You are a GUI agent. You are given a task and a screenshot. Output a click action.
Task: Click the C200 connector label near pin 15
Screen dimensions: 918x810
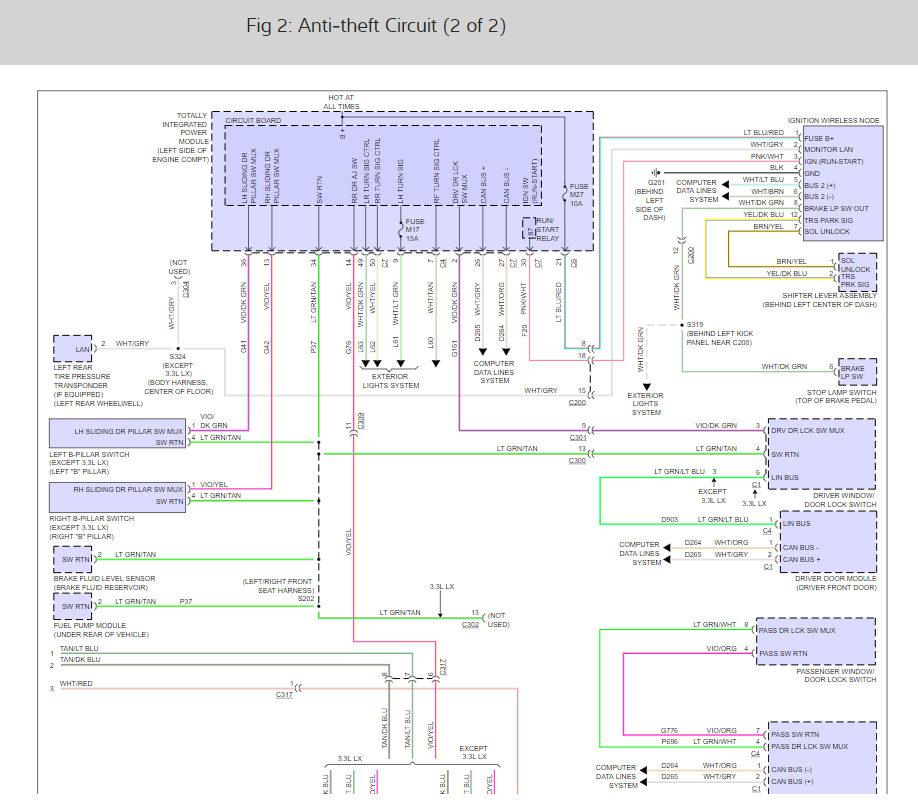point(577,403)
